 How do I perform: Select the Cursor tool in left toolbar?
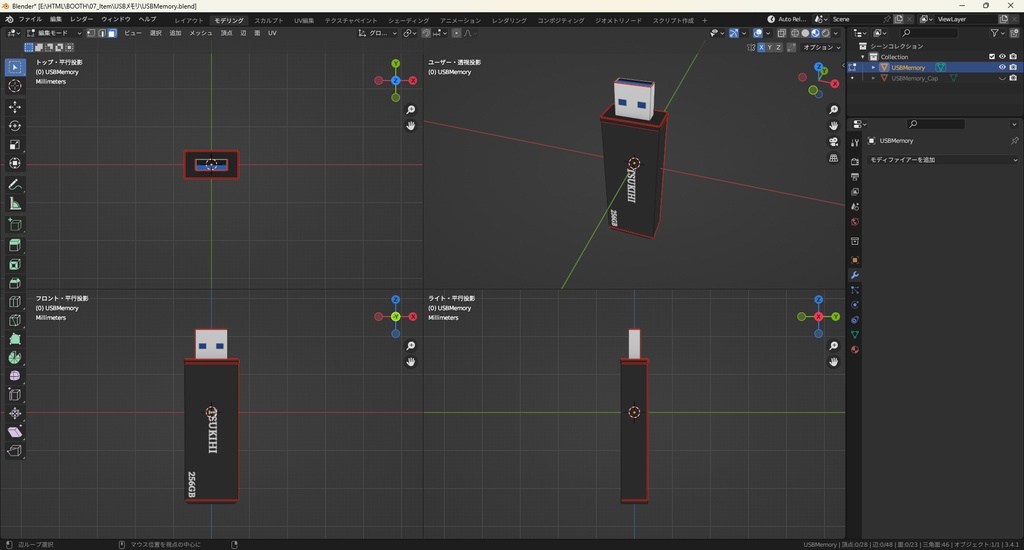tap(15, 86)
